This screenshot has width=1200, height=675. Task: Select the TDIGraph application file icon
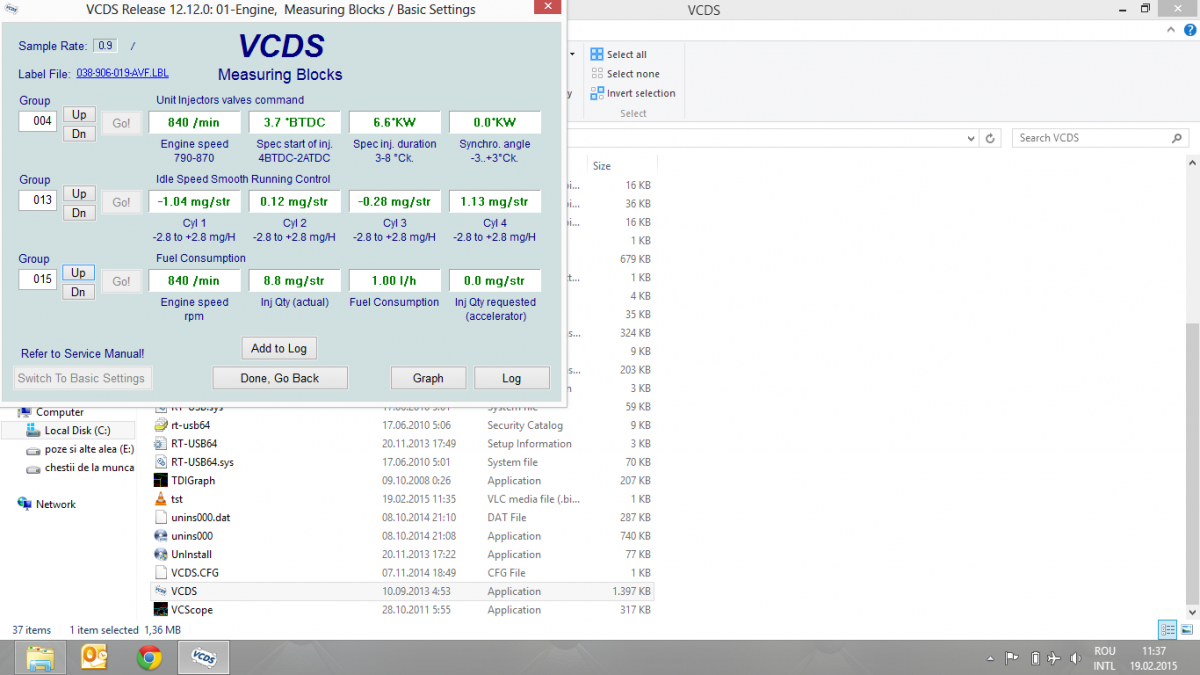click(x=162, y=480)
